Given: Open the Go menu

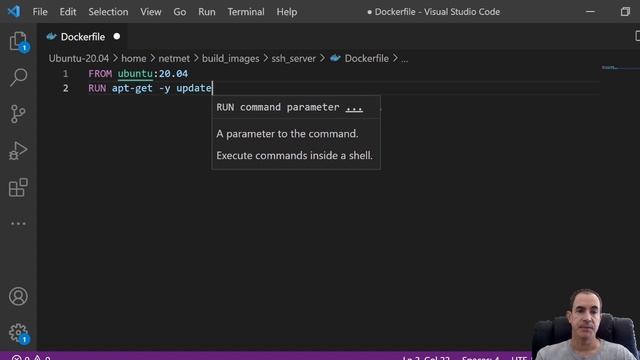Looking at the screenshot, I should click(180, 12).
